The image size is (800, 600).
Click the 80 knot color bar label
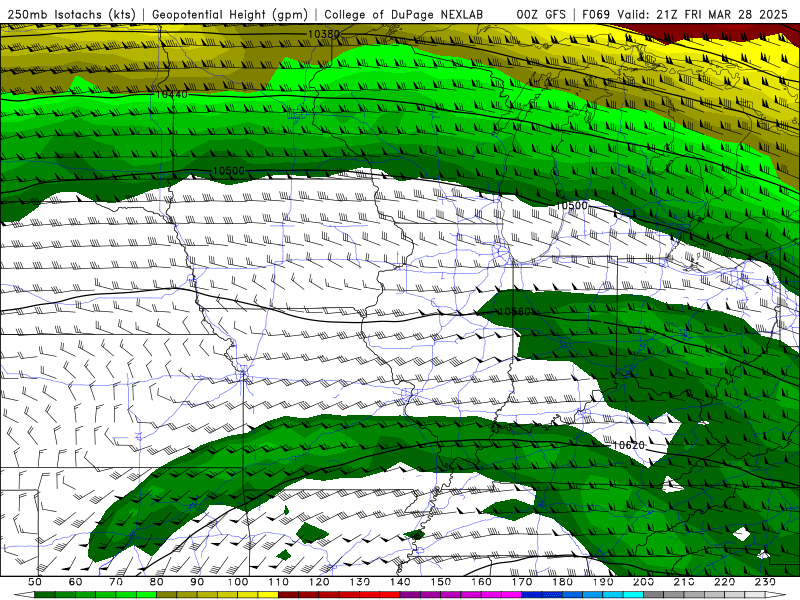pyautogui.click(x=157, y=582)
